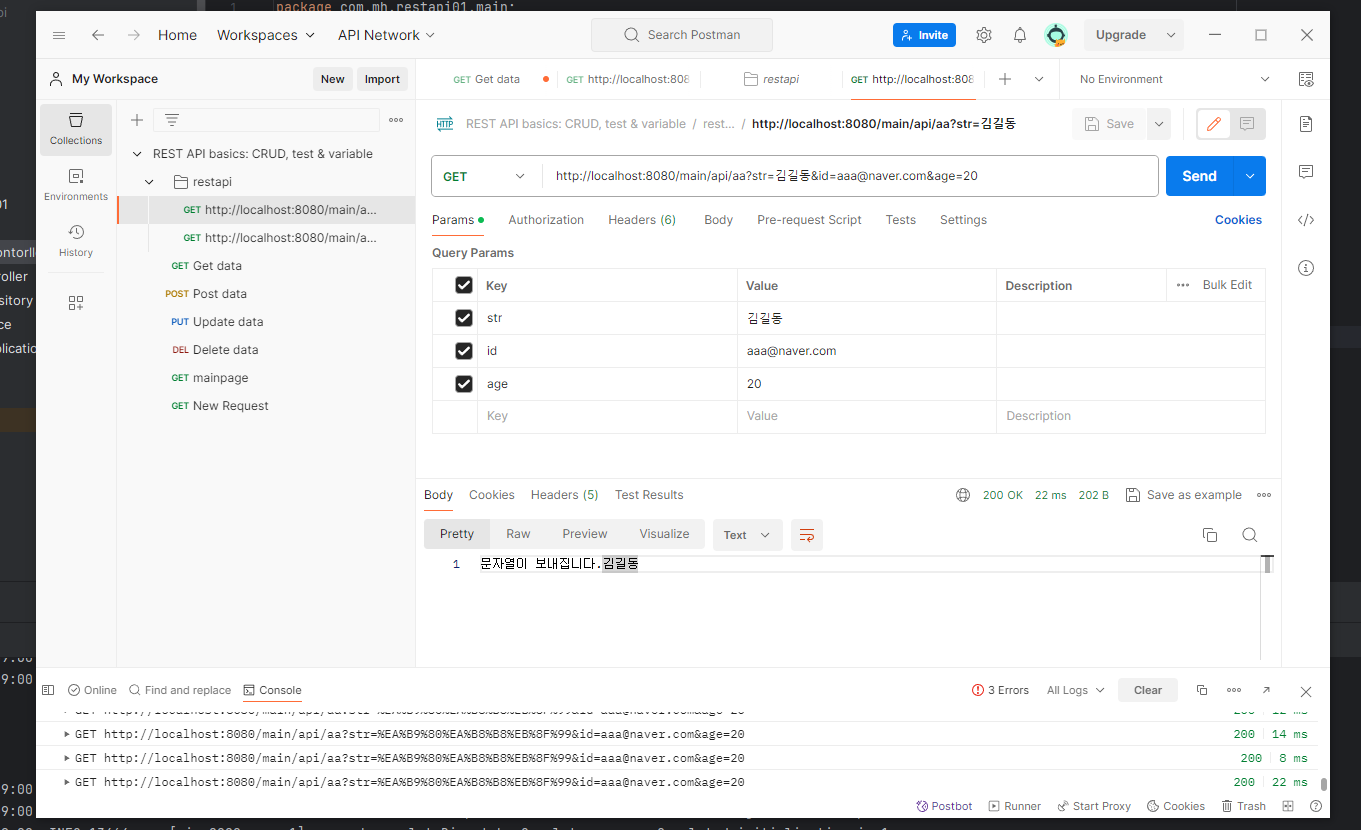
Task: Copy the response body
Action: [x=1210, y=535]
